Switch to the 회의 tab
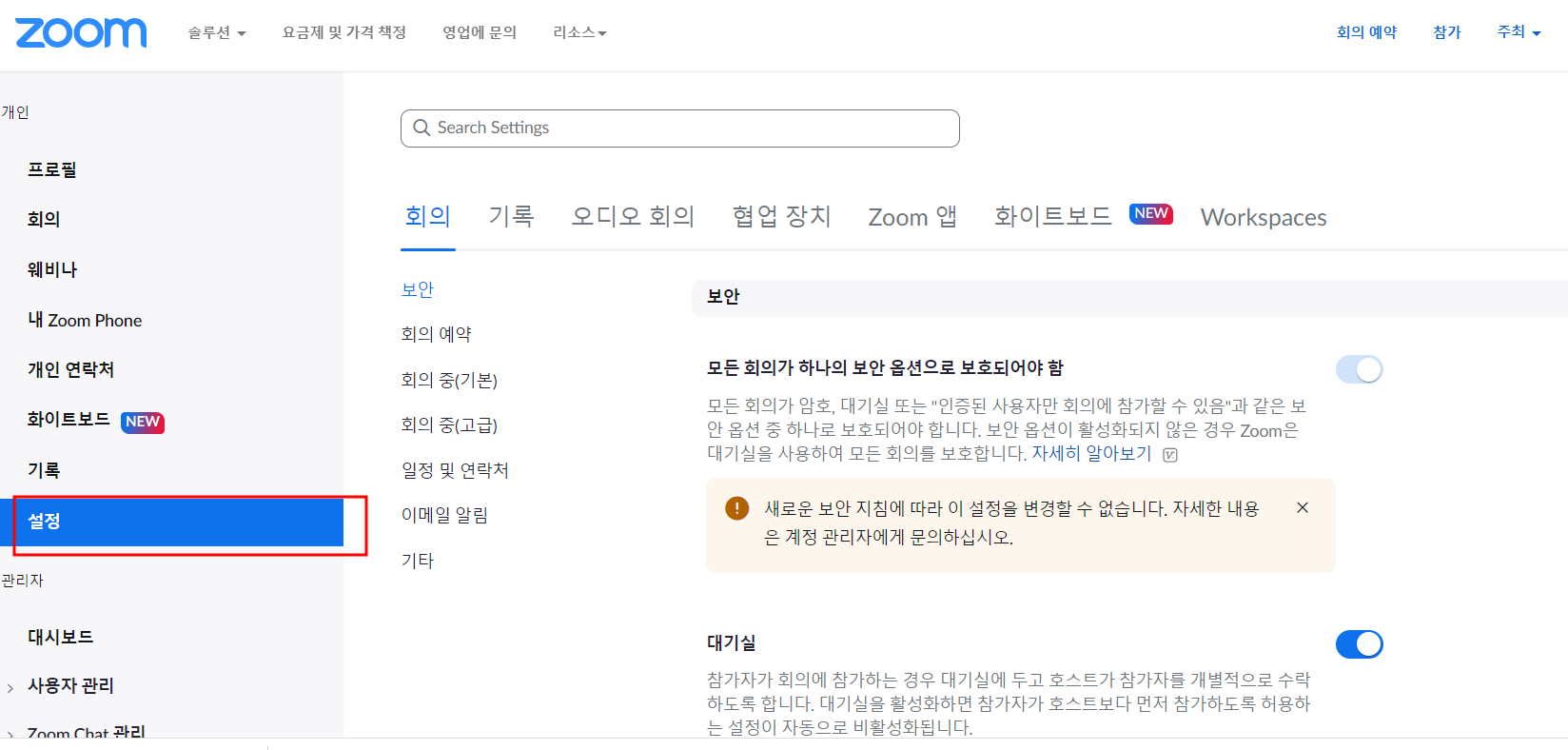Viewport: 1568px width, 750px height. (427, 217)
